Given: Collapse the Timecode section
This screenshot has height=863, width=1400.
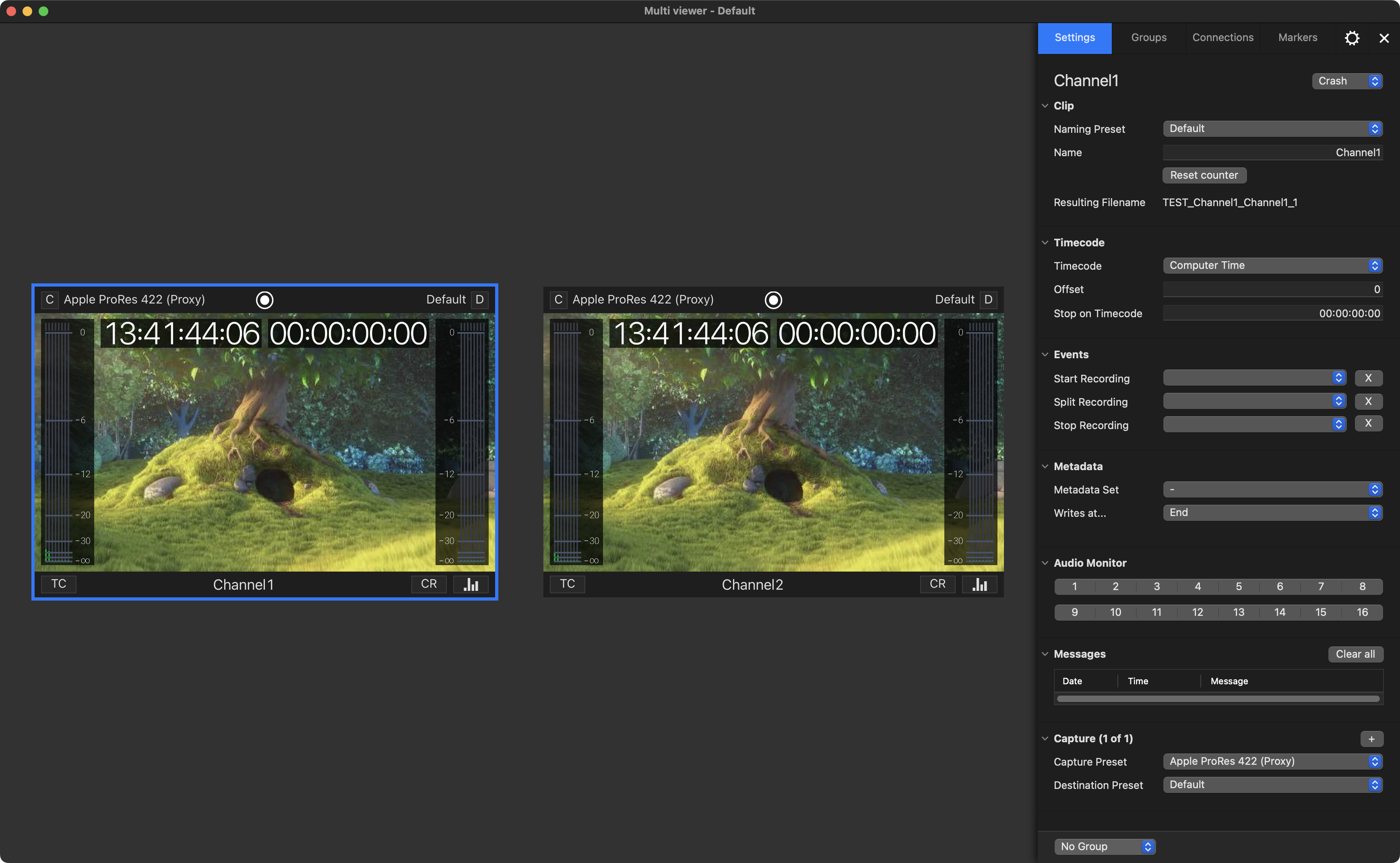Looking at the screenshot, I should (x=1045, y=243).
